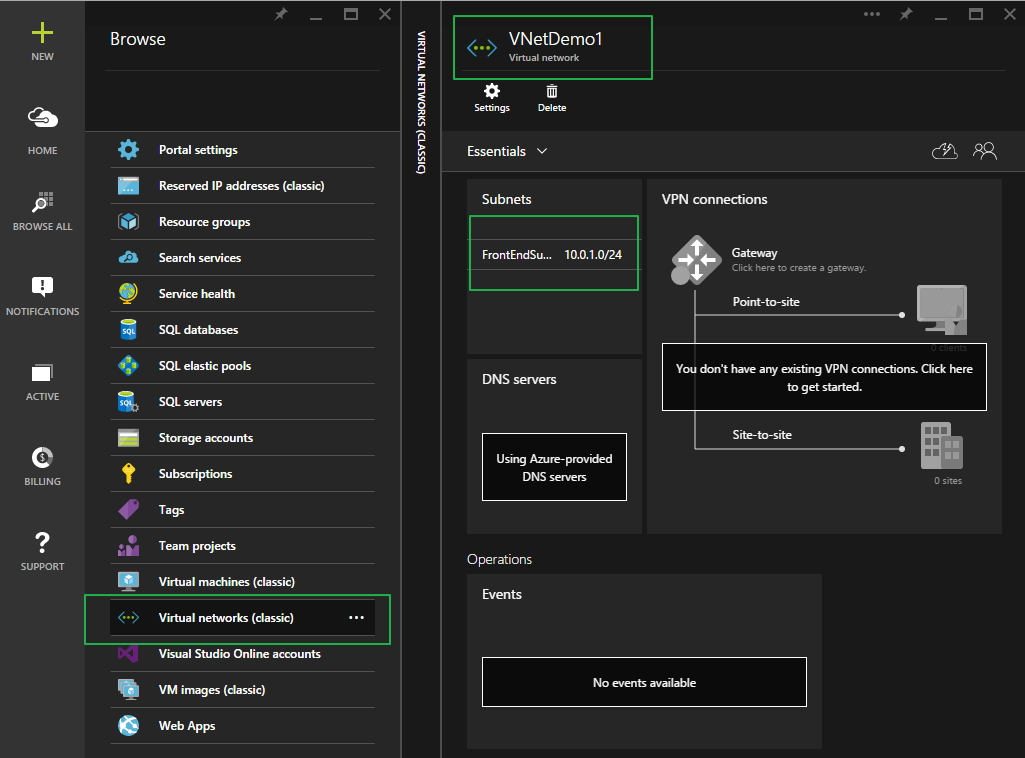Click the NEW plus icon
Image resolution: width=1025 pixels, height=758 pixels.
(42, 33)
